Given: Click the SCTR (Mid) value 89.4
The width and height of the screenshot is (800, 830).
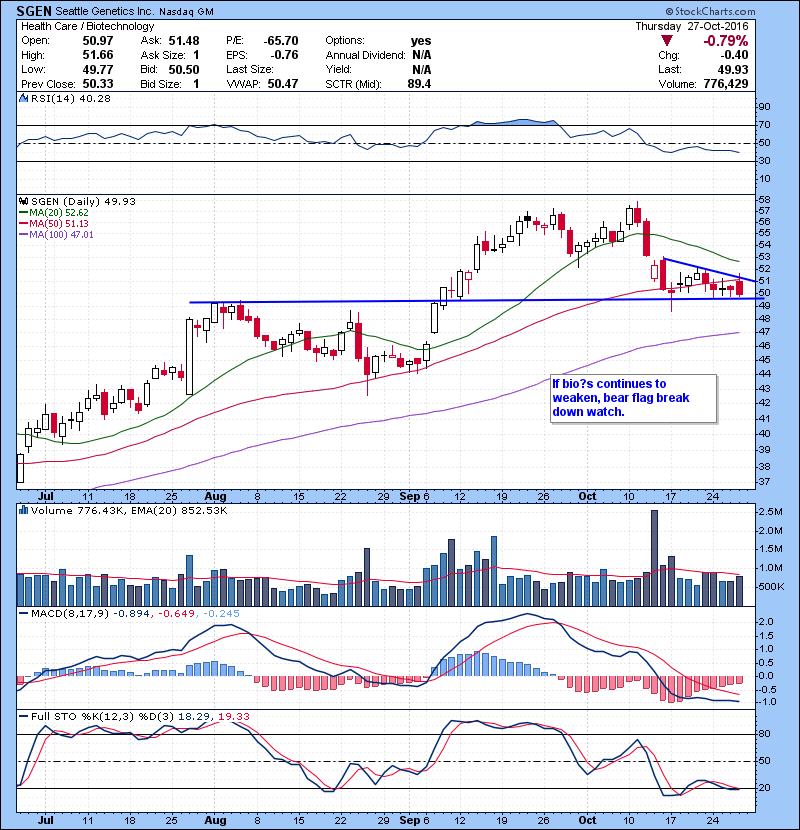Looking at the screenshot, I should tap(419, 84).
